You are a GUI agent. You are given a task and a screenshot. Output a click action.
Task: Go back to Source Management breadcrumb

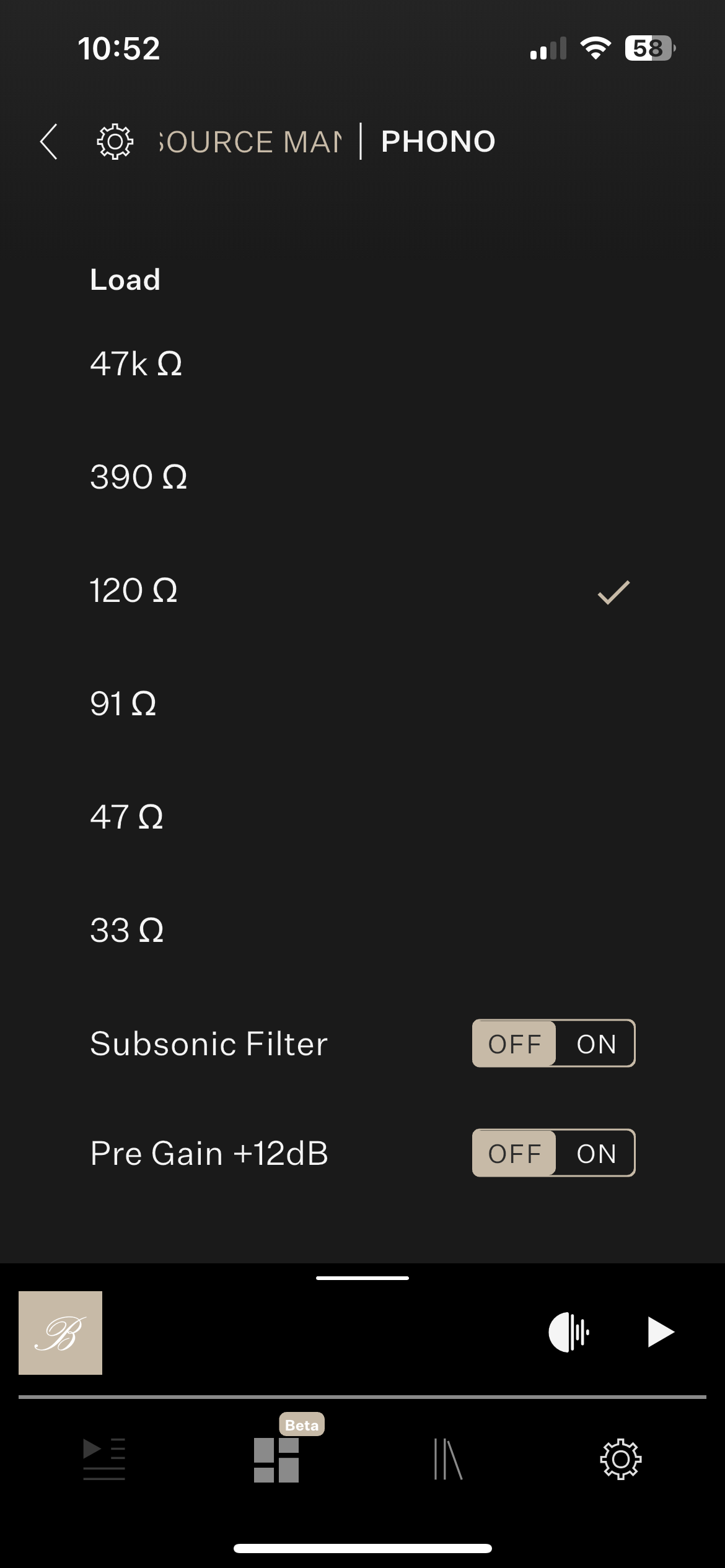(x=250, y=142)
